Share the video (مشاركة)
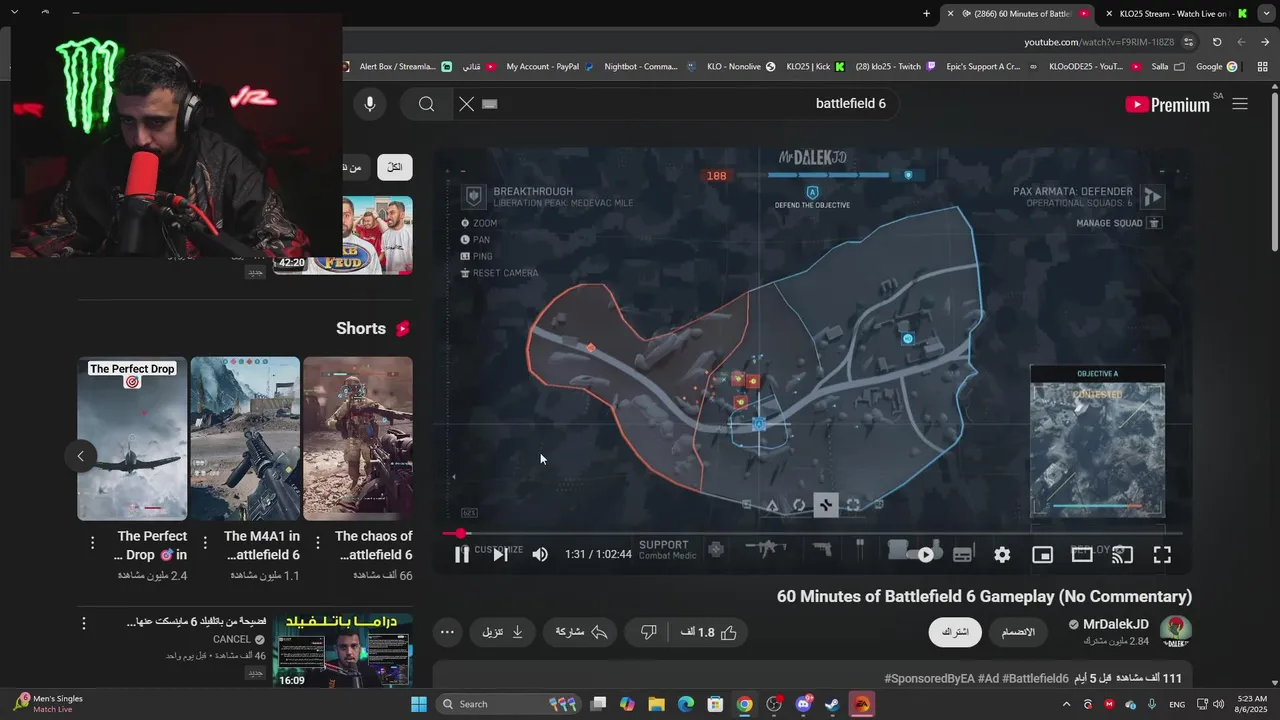Viewport: 1280px width, 720px height. (581, 632)
